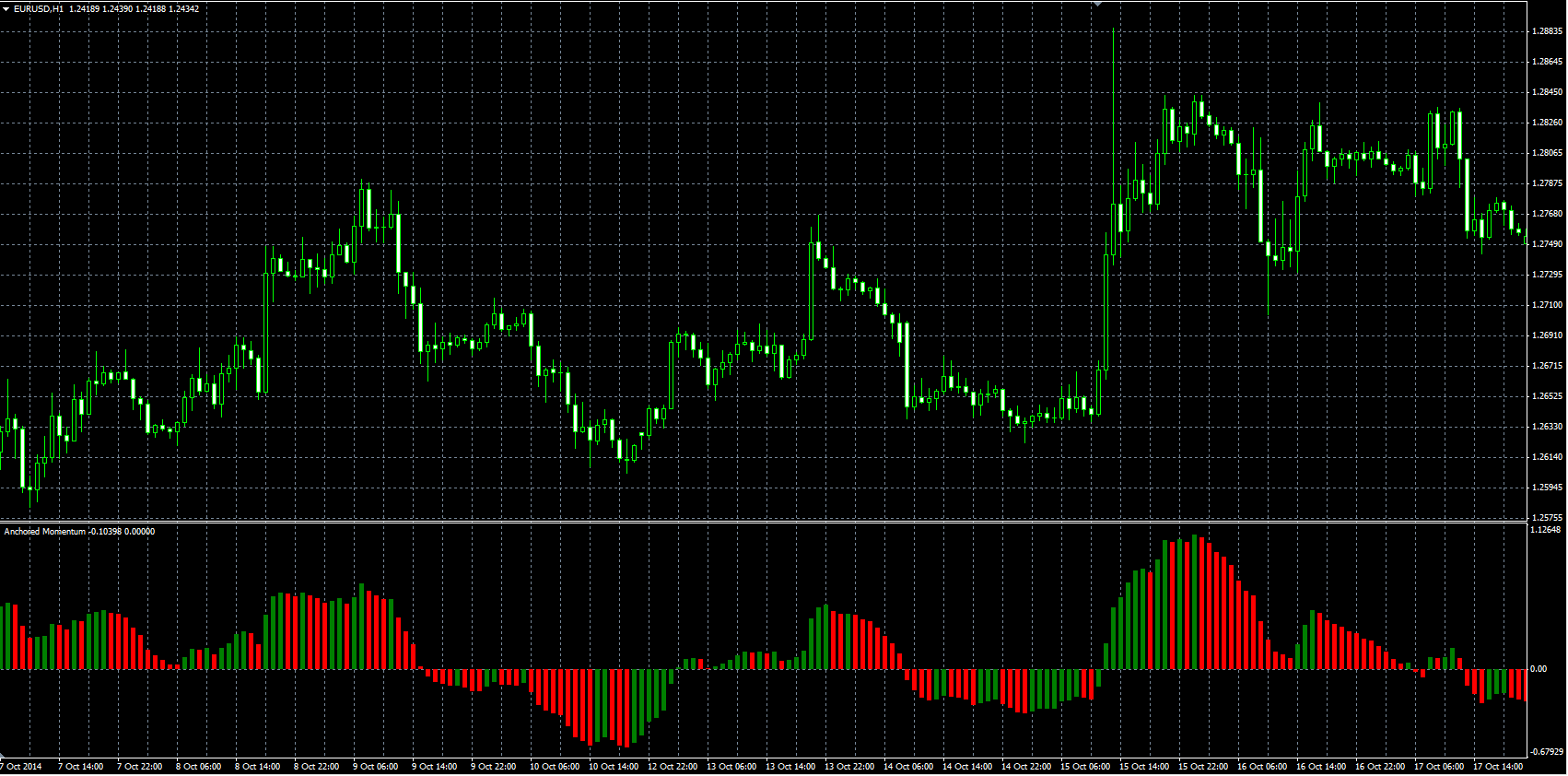Click the 1.27490 price scale label
1568x776 pixels.
1547,244
